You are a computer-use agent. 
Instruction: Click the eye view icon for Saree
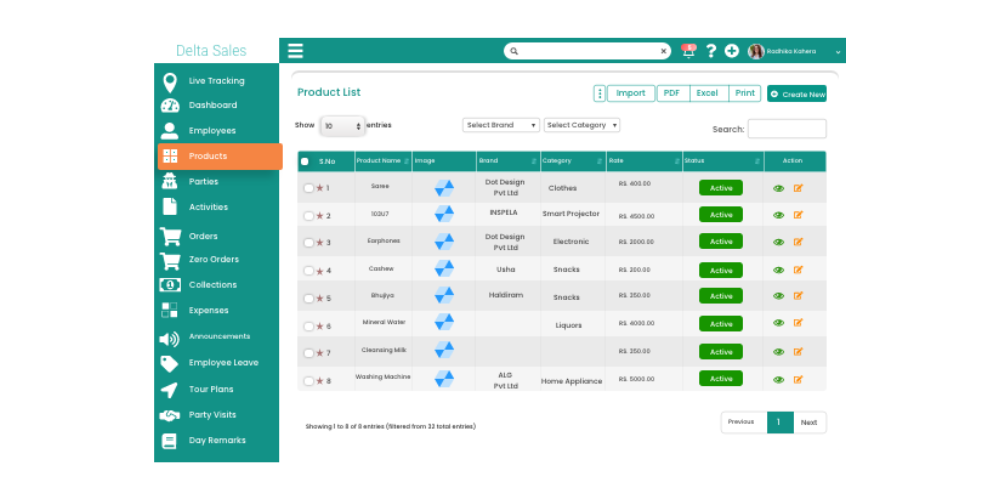point(778,188)
